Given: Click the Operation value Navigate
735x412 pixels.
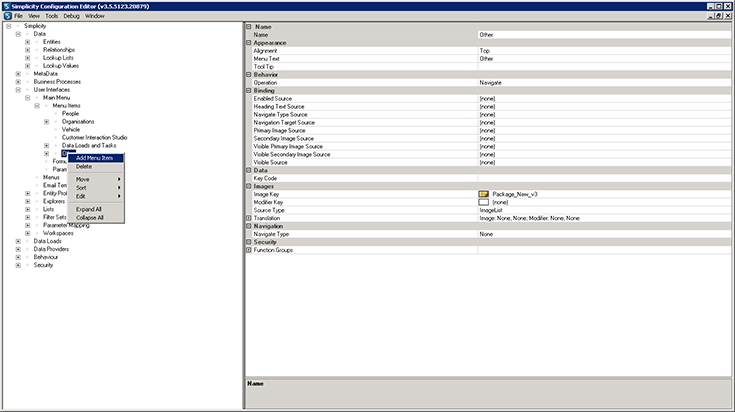Looking at the screenshot, I should (x=604, y=82).
